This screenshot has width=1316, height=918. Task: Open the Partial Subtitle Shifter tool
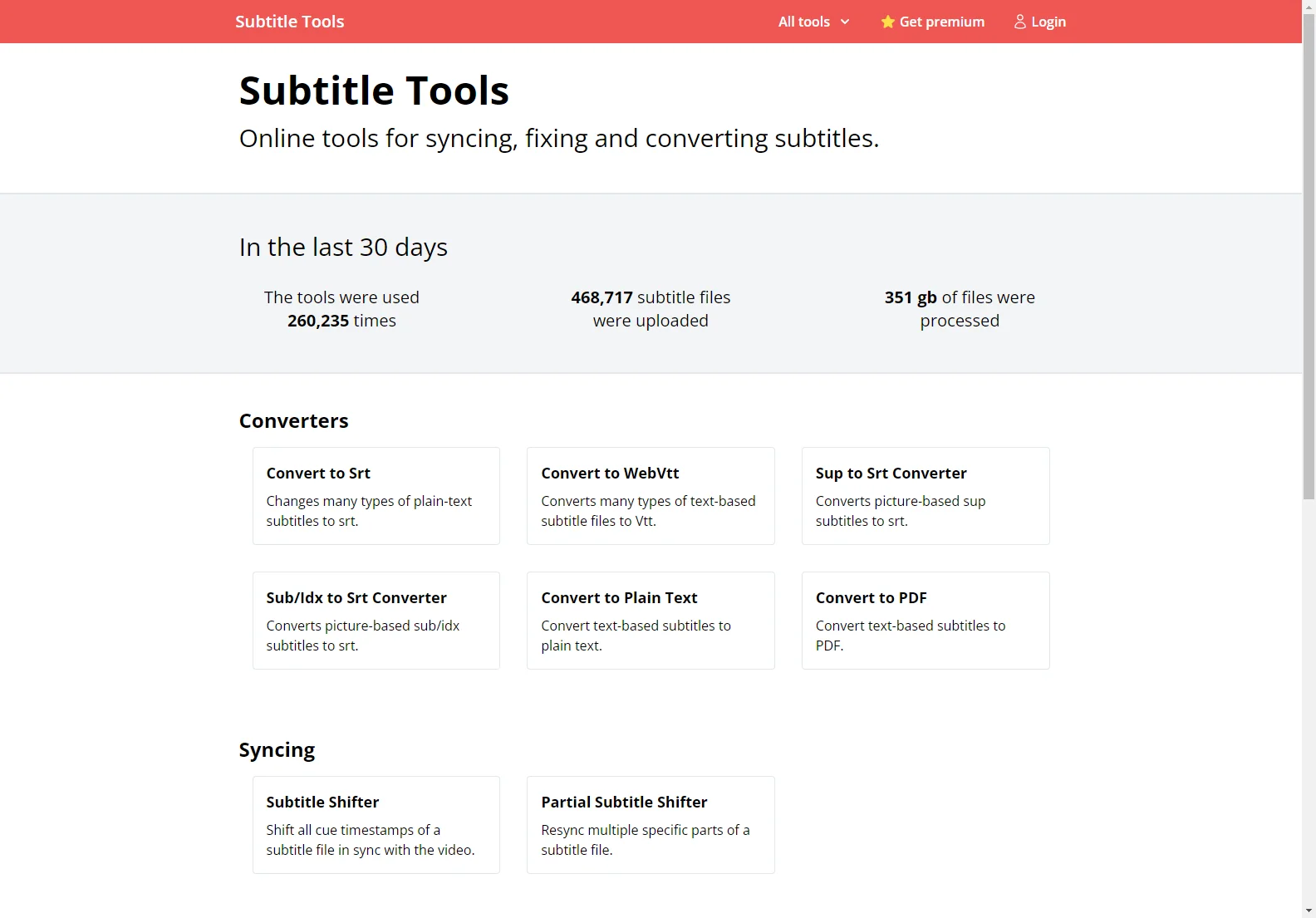point(651,825)
